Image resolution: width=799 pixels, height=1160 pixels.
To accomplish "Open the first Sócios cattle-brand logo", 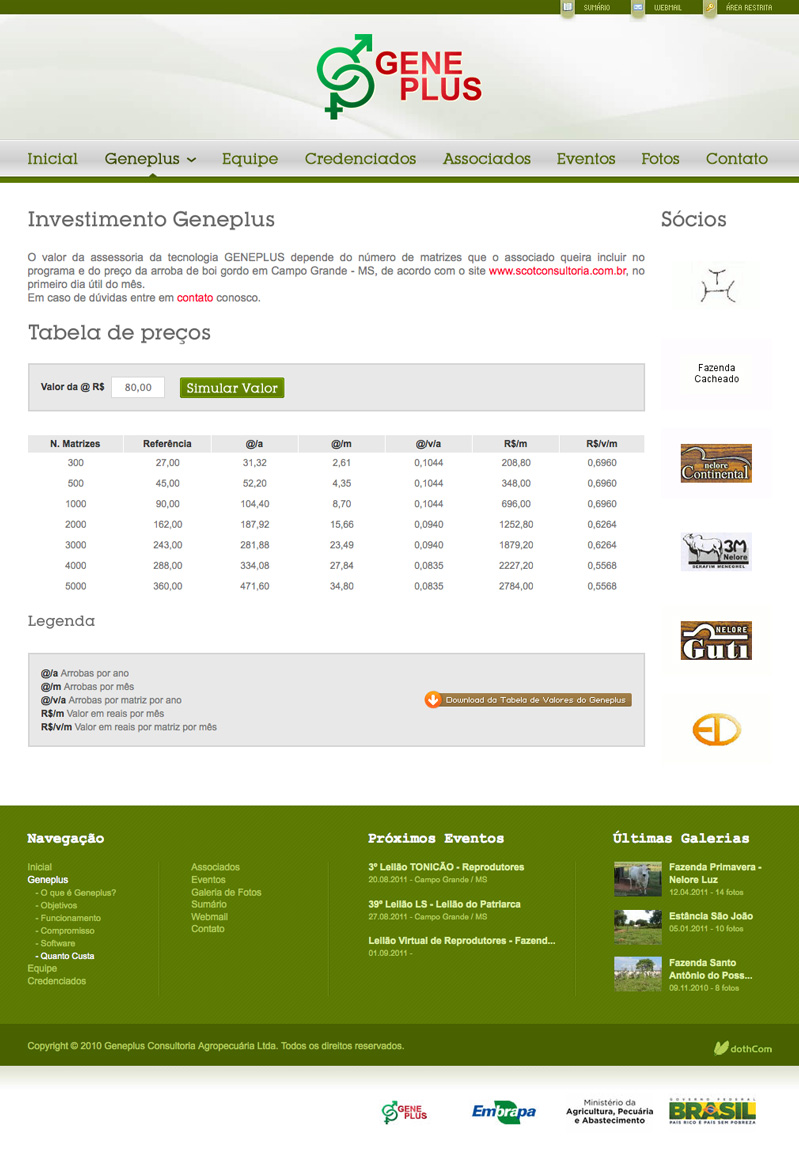I will point(717,286).
